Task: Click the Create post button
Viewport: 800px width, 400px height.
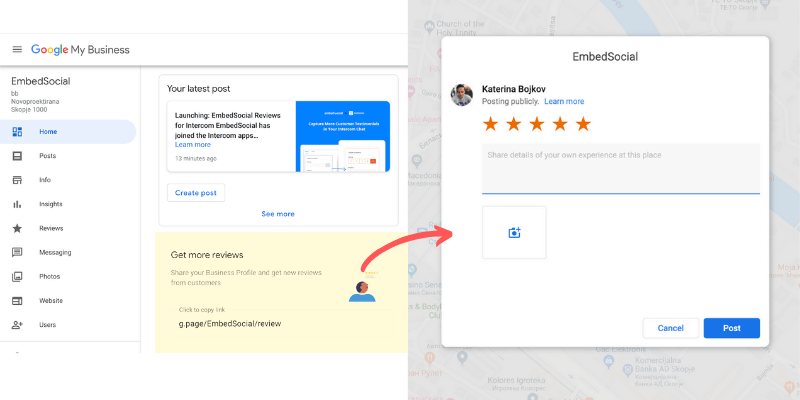Action: coord(196,193)
